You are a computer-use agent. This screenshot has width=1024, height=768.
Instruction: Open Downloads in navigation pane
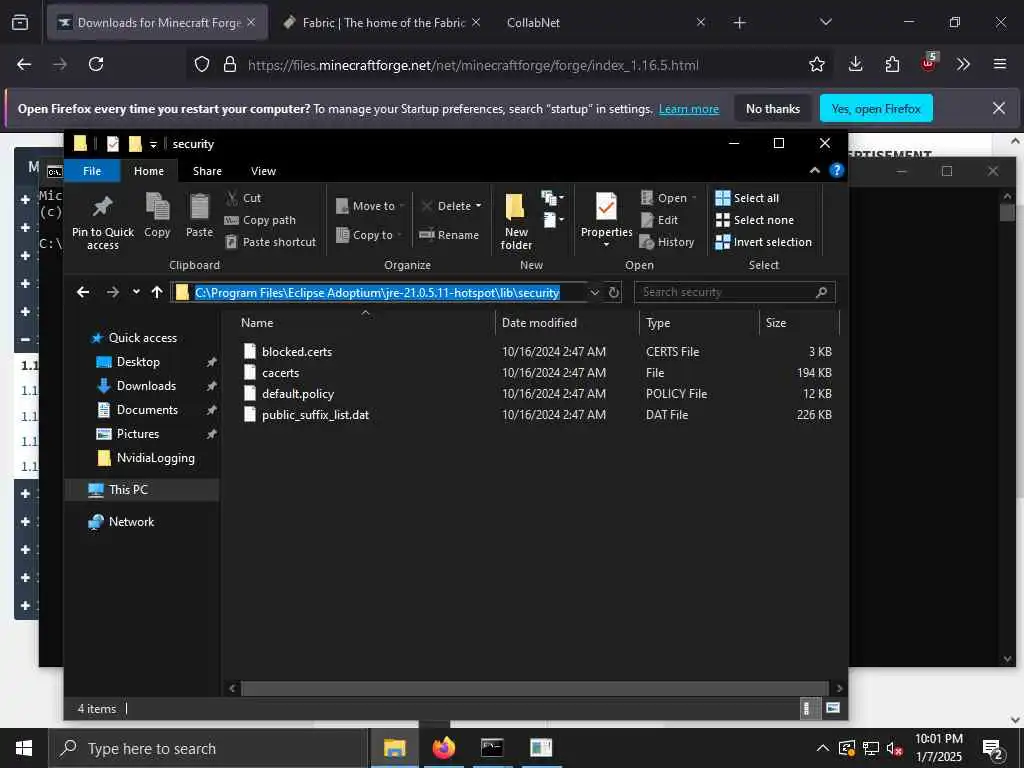(x=146, y=386)
